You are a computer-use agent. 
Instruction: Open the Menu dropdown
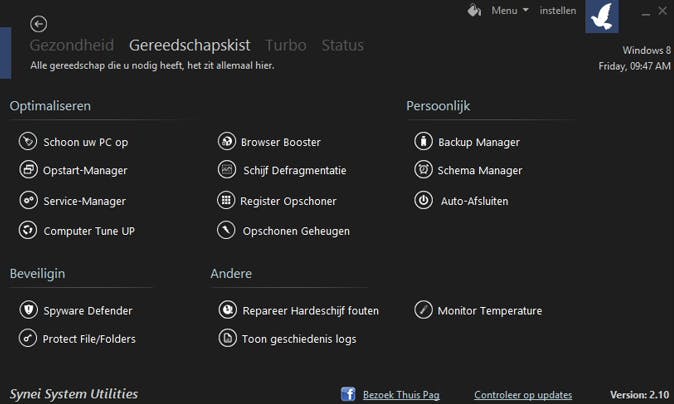[x=509, y=11]
